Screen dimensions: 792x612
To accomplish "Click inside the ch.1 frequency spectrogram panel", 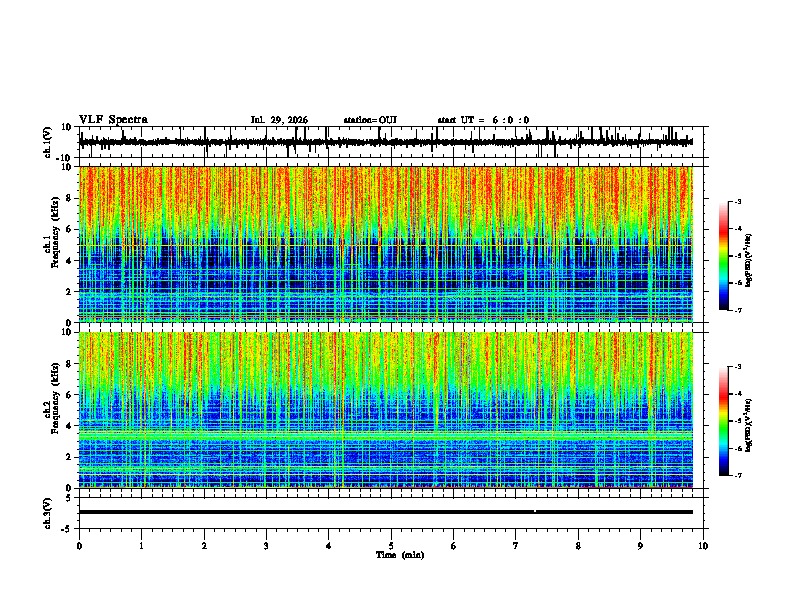I will pos(386,244).
